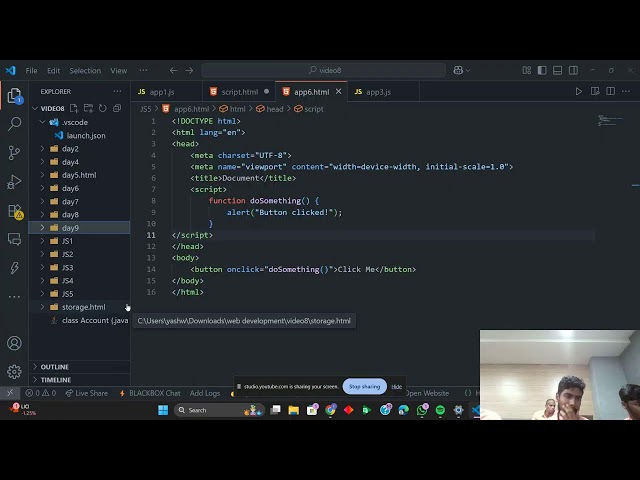The width and height of the screenshot is (640, 480).
Task: Go forward in navigation history
Action: [189, 71]
